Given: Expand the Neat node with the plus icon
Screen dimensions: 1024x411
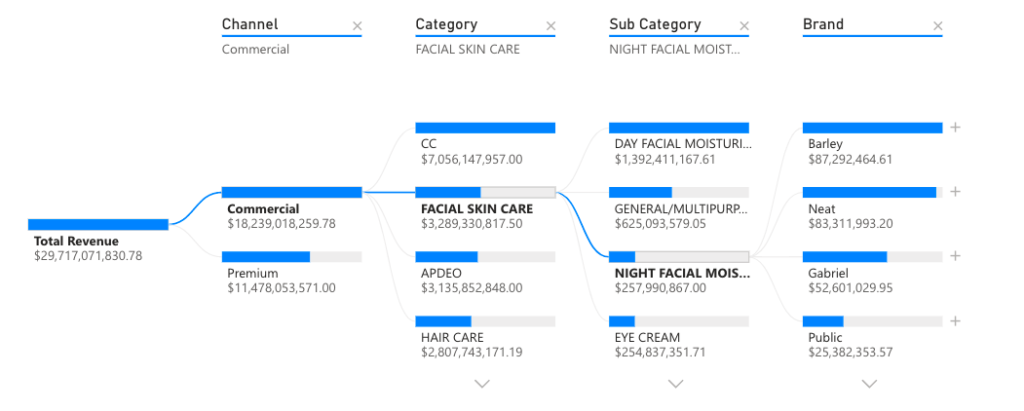Looking at the screenshot, I should [x=955, y=191].
